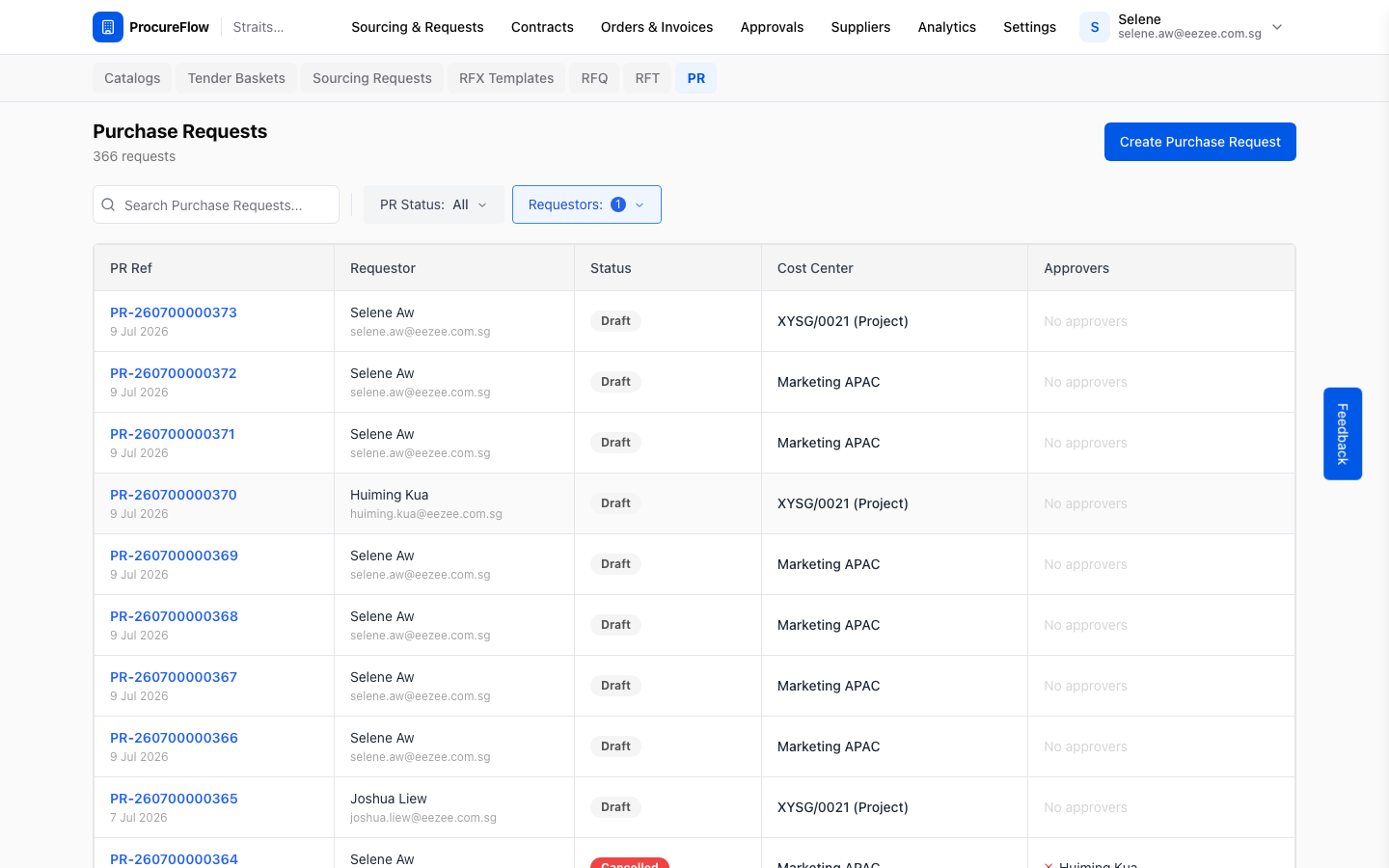Click the ProcureFlow logo icon
Image resolution: width=1389 pixels, height=868 pixels.
(x=108, y=27)
